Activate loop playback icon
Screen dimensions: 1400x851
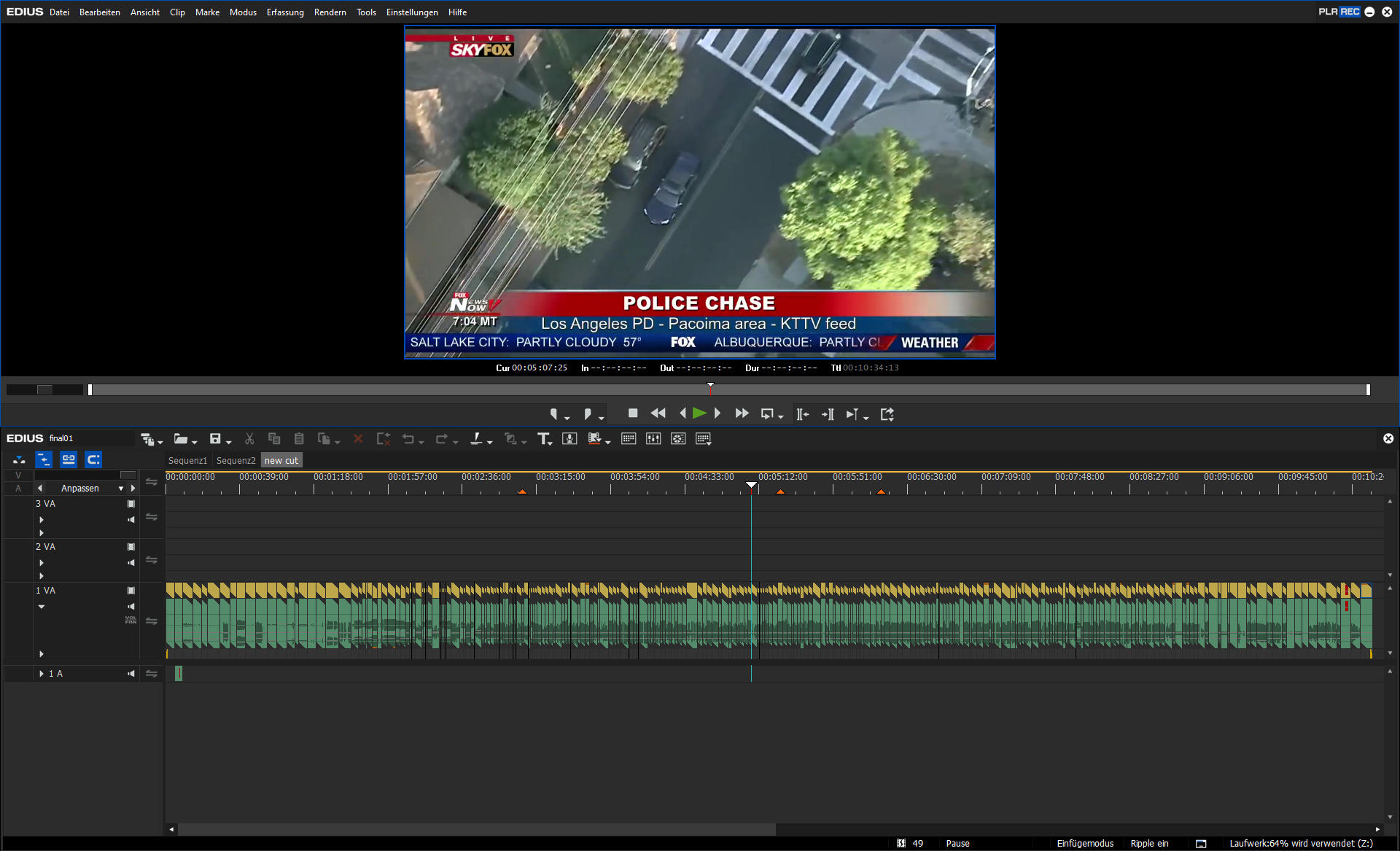click(767, 413)
